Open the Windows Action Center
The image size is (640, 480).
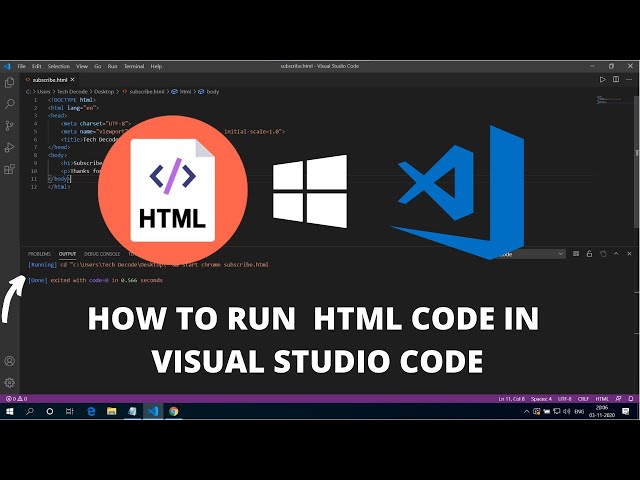point(626,411)
